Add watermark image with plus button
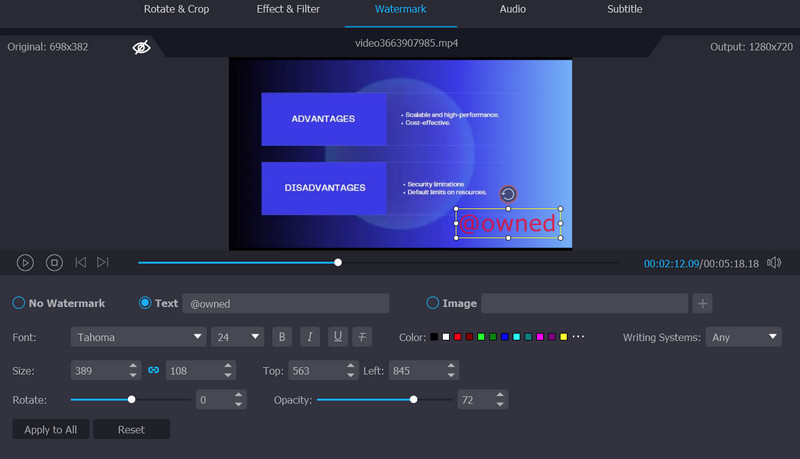This screenshot has width=800, height=459. click(702, 303)
